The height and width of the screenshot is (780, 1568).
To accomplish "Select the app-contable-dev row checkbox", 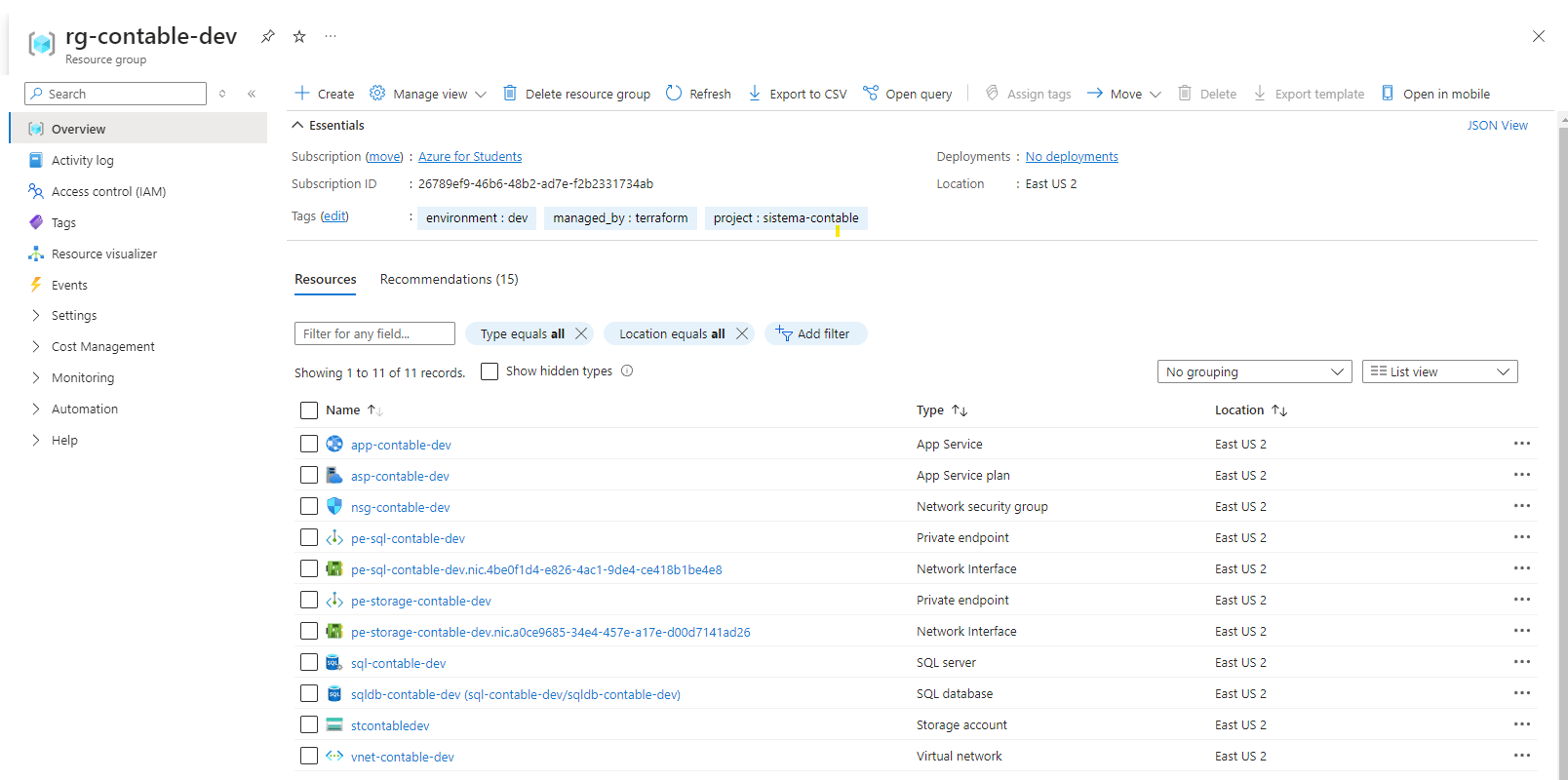I will click(x=309, y=444).
